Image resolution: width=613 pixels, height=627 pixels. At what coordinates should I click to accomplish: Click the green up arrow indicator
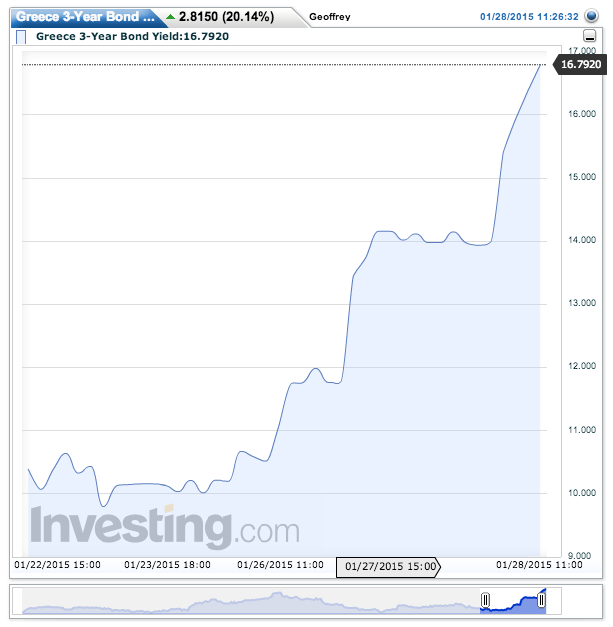(x=170, y=17)
